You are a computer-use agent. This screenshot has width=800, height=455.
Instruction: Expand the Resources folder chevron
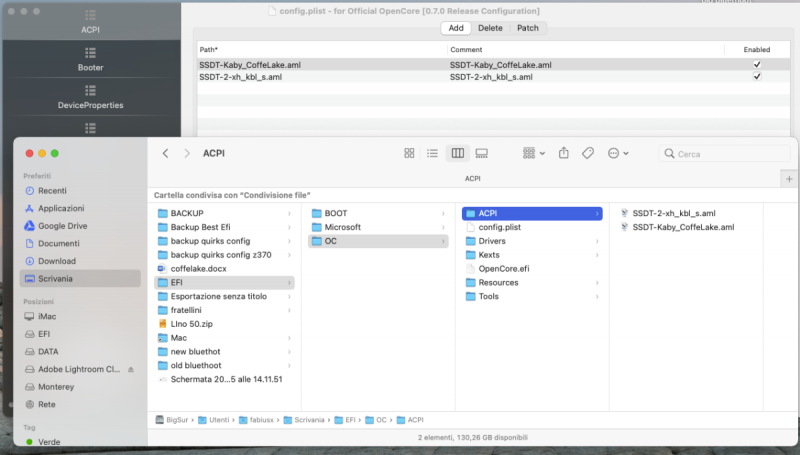pos(597,283)
